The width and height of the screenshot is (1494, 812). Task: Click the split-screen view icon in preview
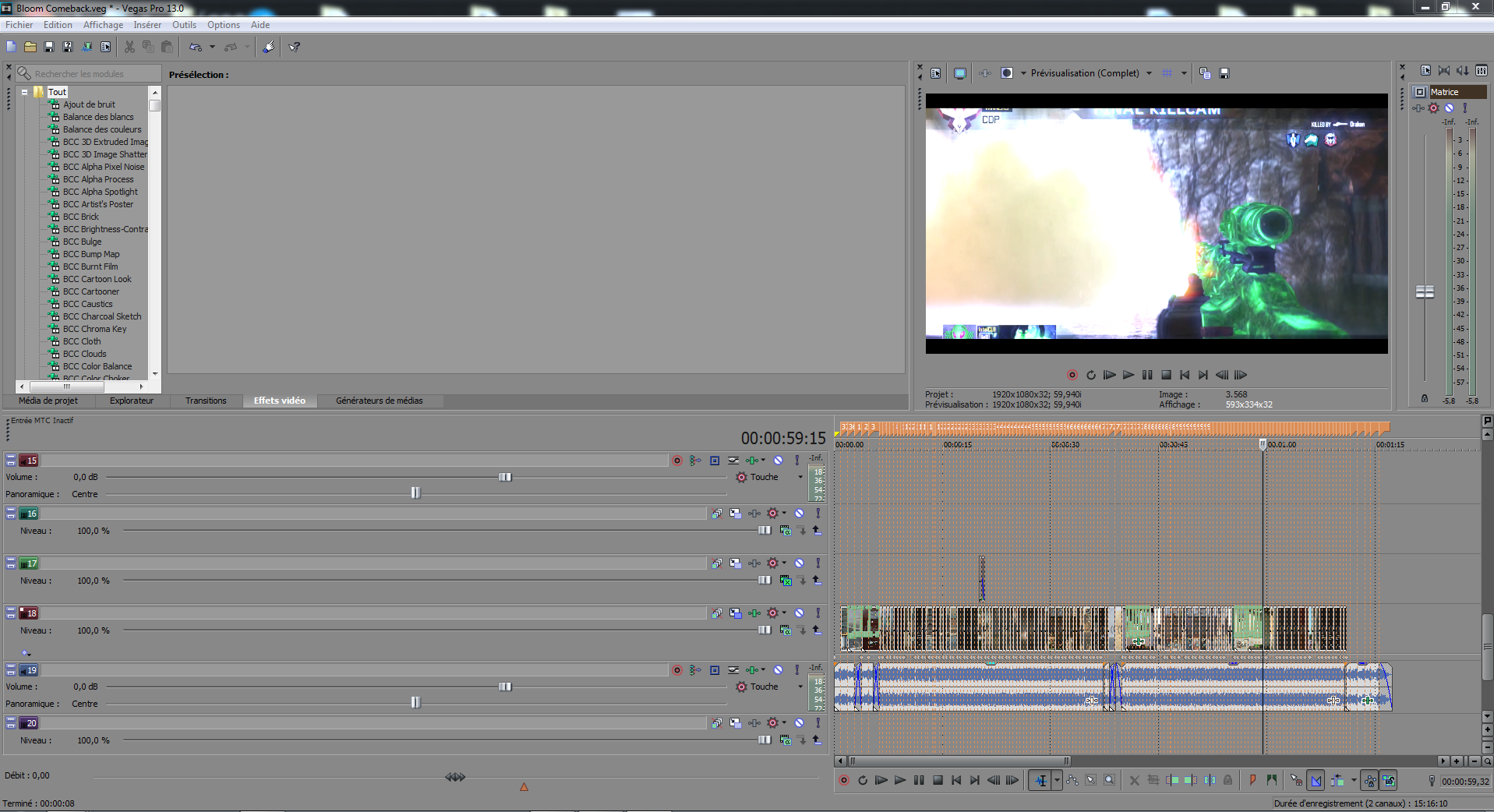click(x=1007, y=73)
